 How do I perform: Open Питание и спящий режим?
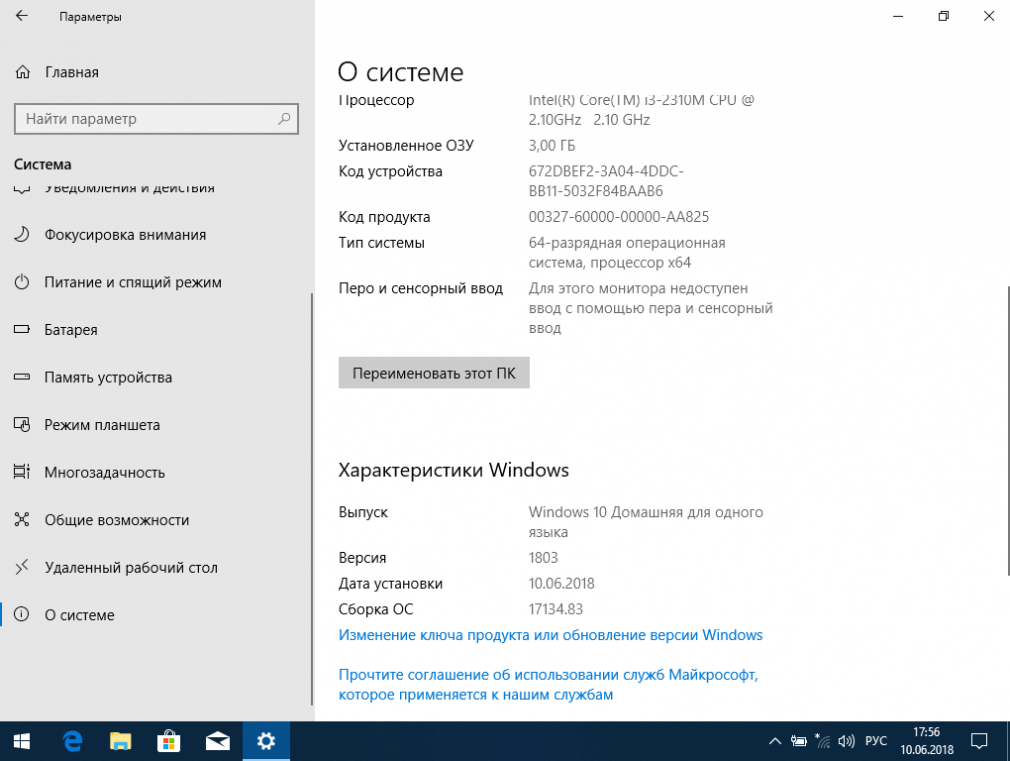[133, 282]
